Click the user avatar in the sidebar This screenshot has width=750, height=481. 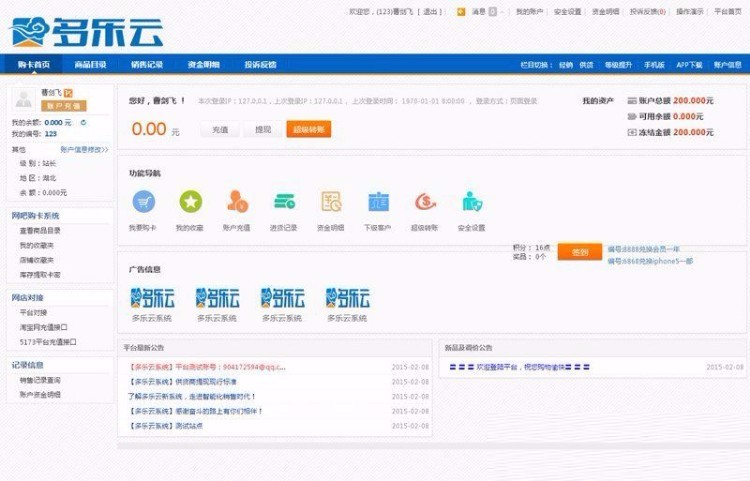pos(23,99)
